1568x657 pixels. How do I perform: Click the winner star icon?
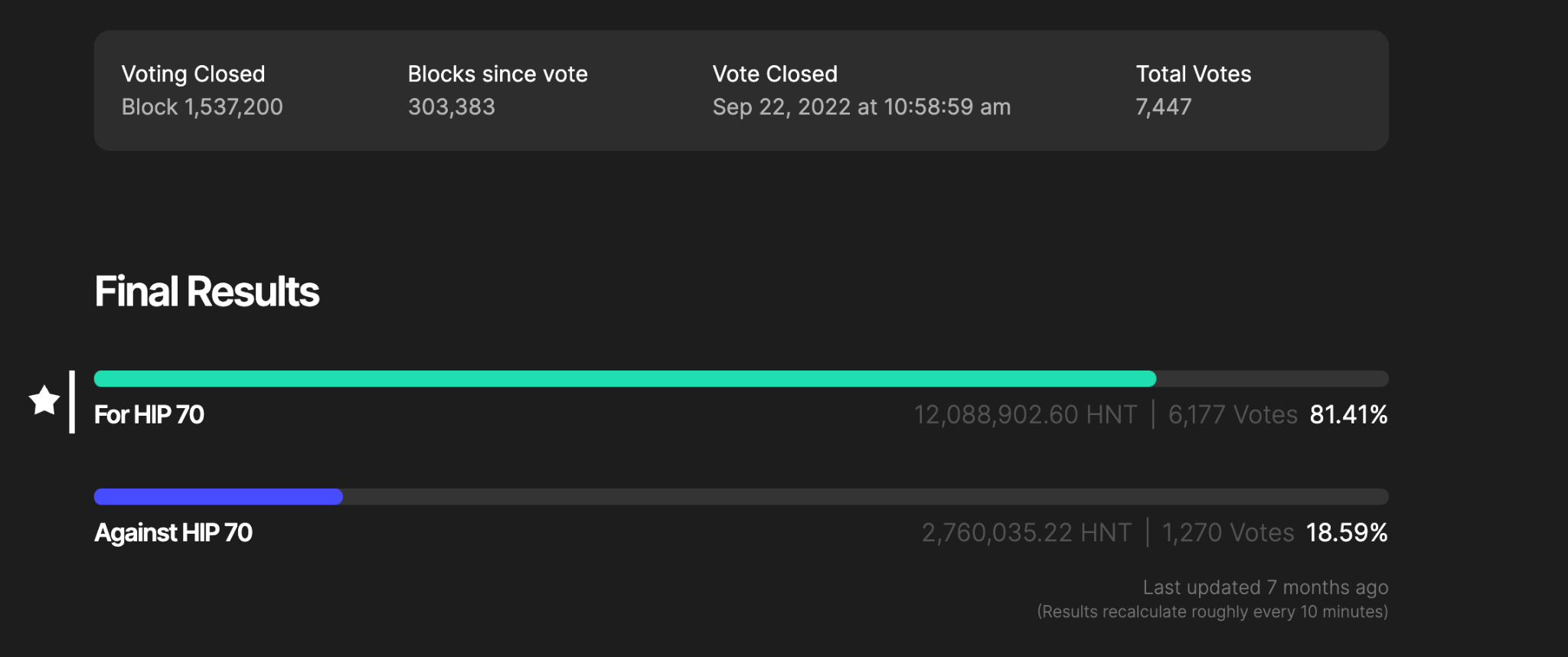pyautogui.click(x=44, y=400)
